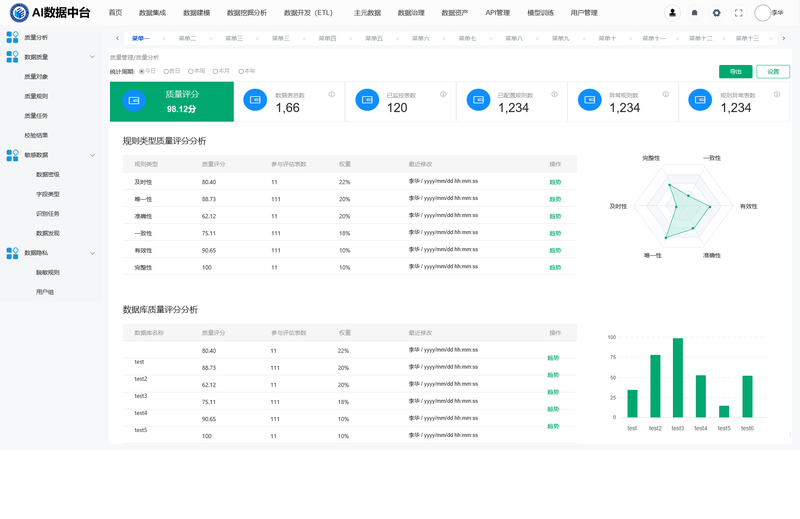
Task: Click the info icon beside 数据表总数
Action: [x=330, y=95]
